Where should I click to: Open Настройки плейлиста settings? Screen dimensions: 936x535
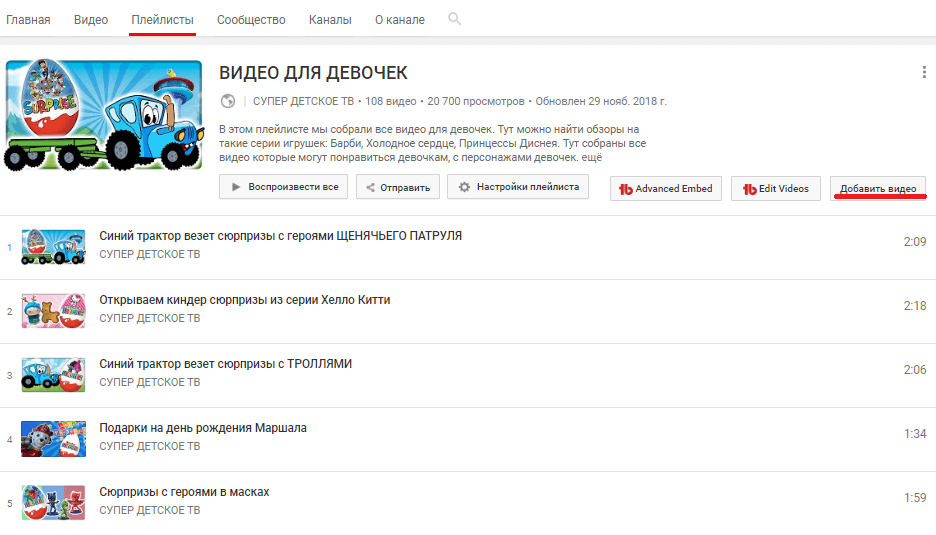tap(518, 187)
